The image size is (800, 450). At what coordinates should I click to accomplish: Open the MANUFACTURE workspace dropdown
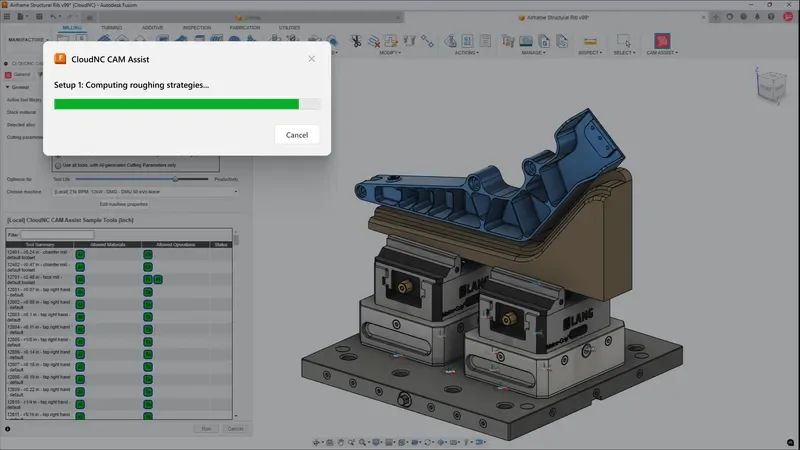(28, 40)
